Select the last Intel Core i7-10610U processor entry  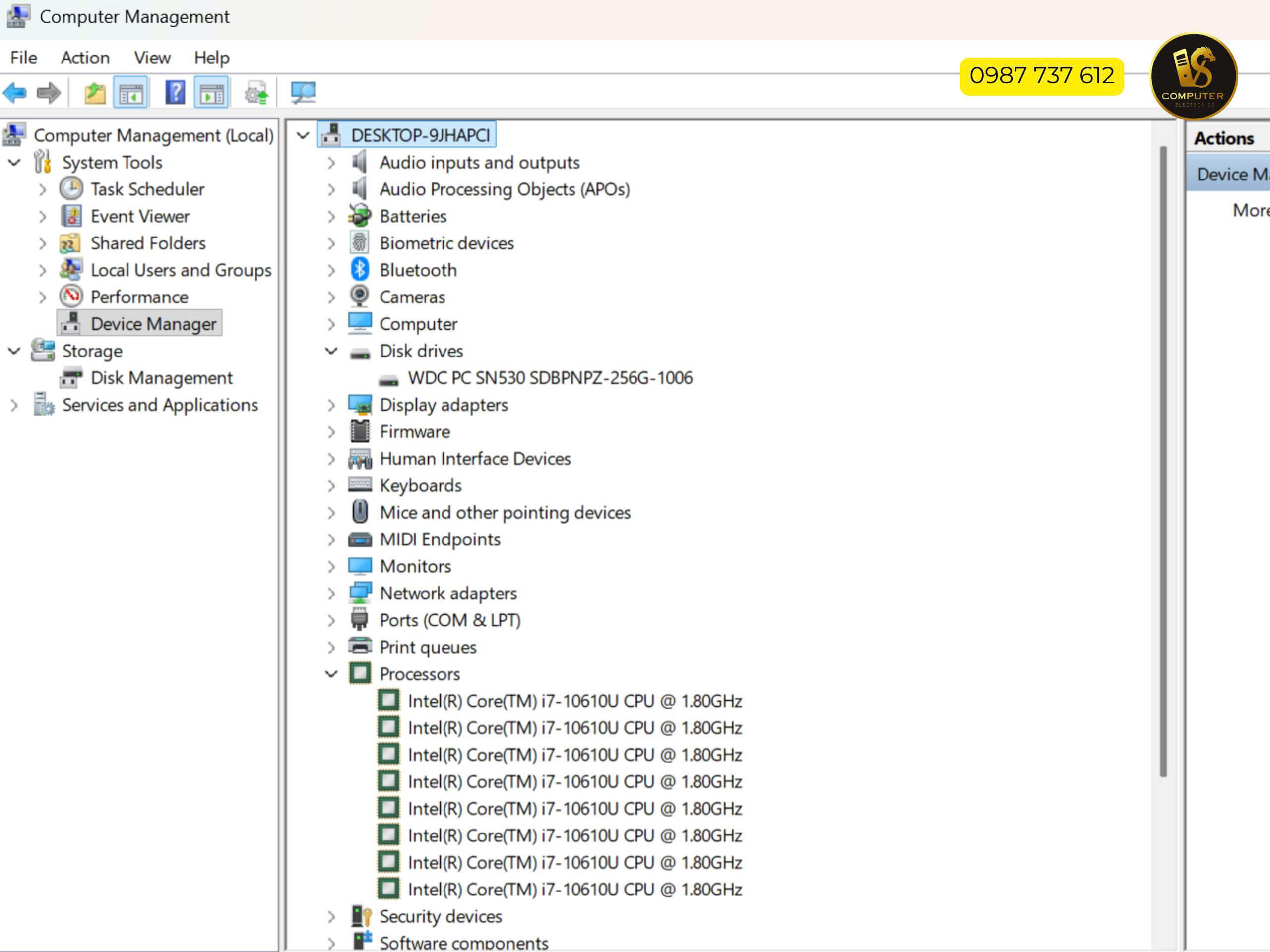[574, 890]
